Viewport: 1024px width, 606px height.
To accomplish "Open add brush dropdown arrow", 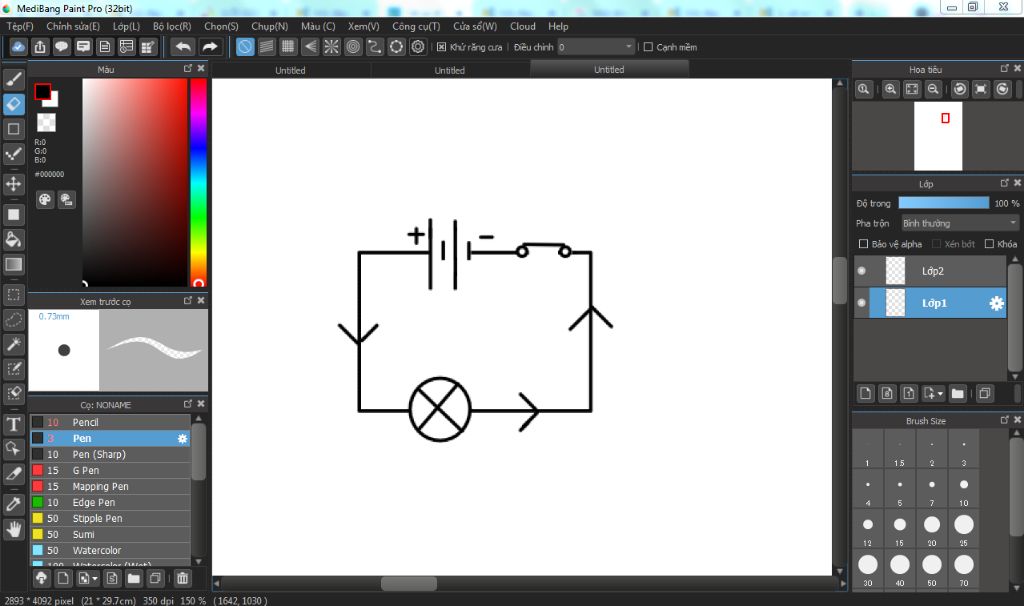I will click(95, 579).
